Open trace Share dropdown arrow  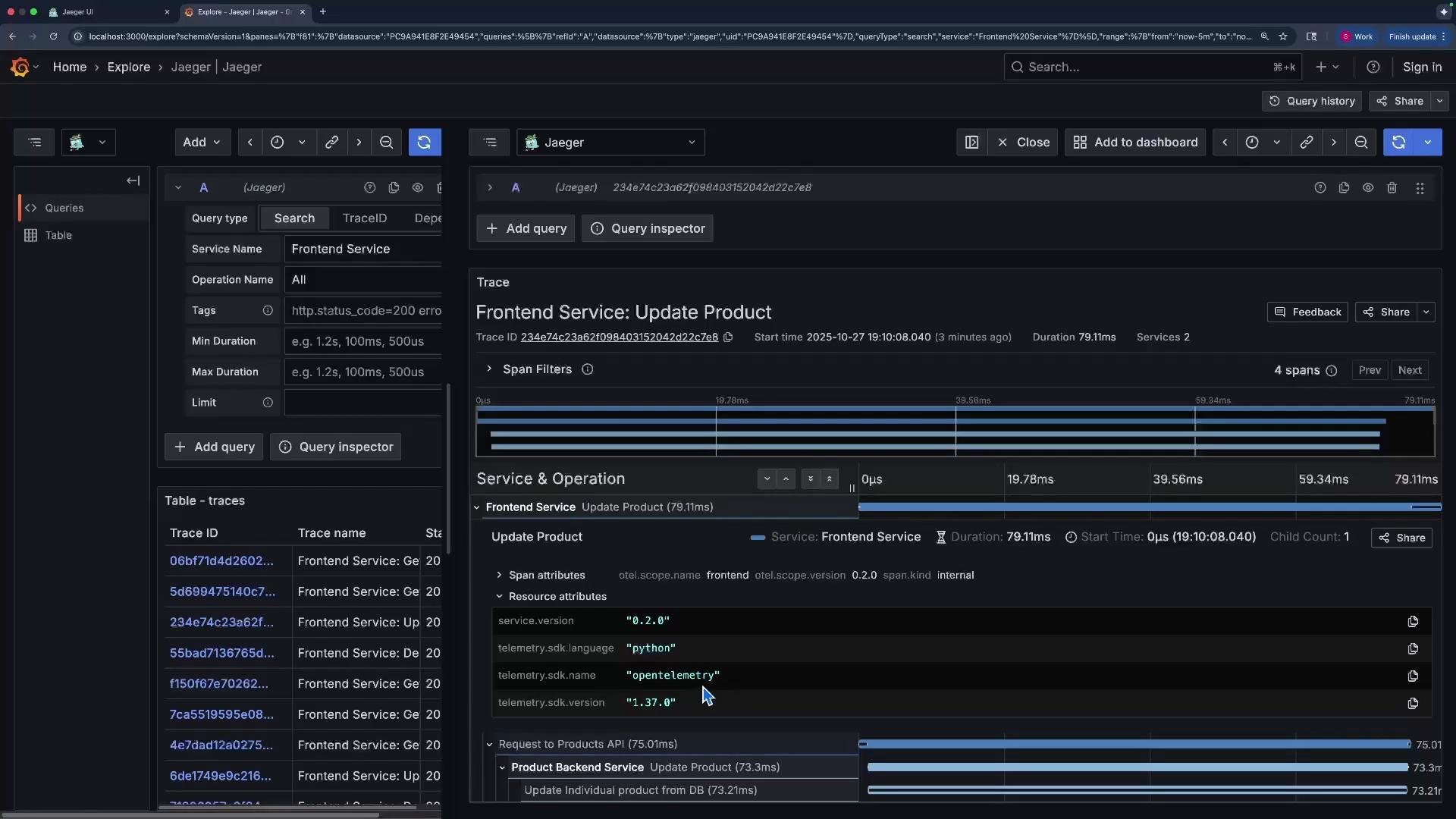(1426, 312)
